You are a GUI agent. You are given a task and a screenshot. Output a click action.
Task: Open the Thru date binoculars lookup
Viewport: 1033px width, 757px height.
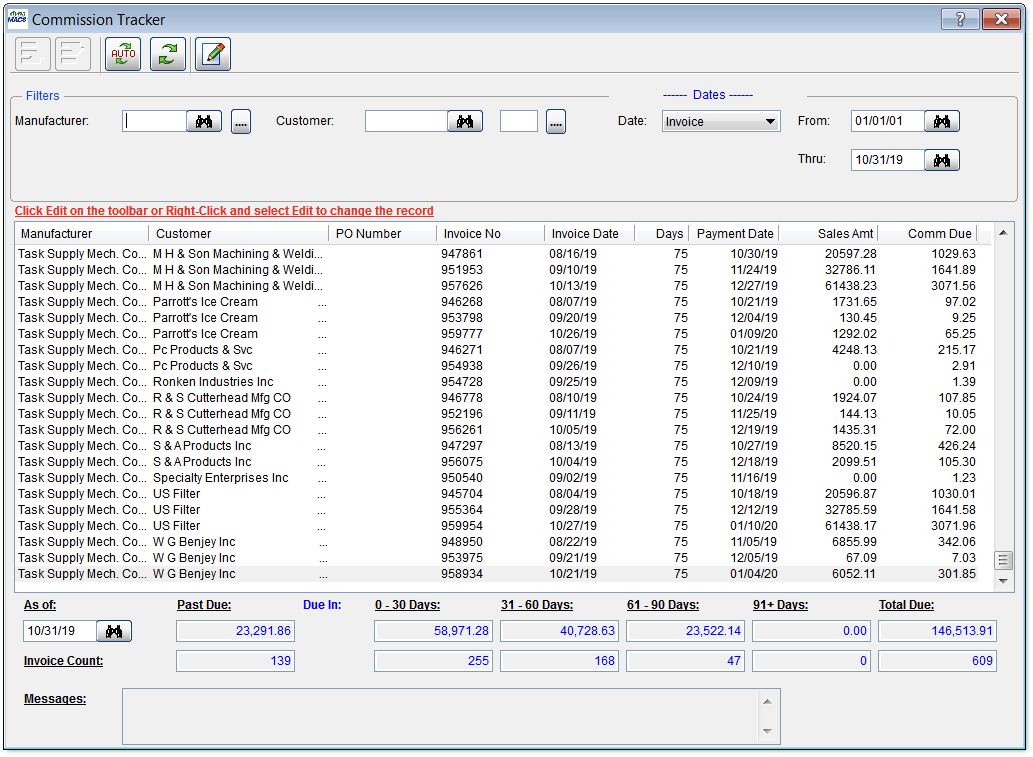click(940, 159)
